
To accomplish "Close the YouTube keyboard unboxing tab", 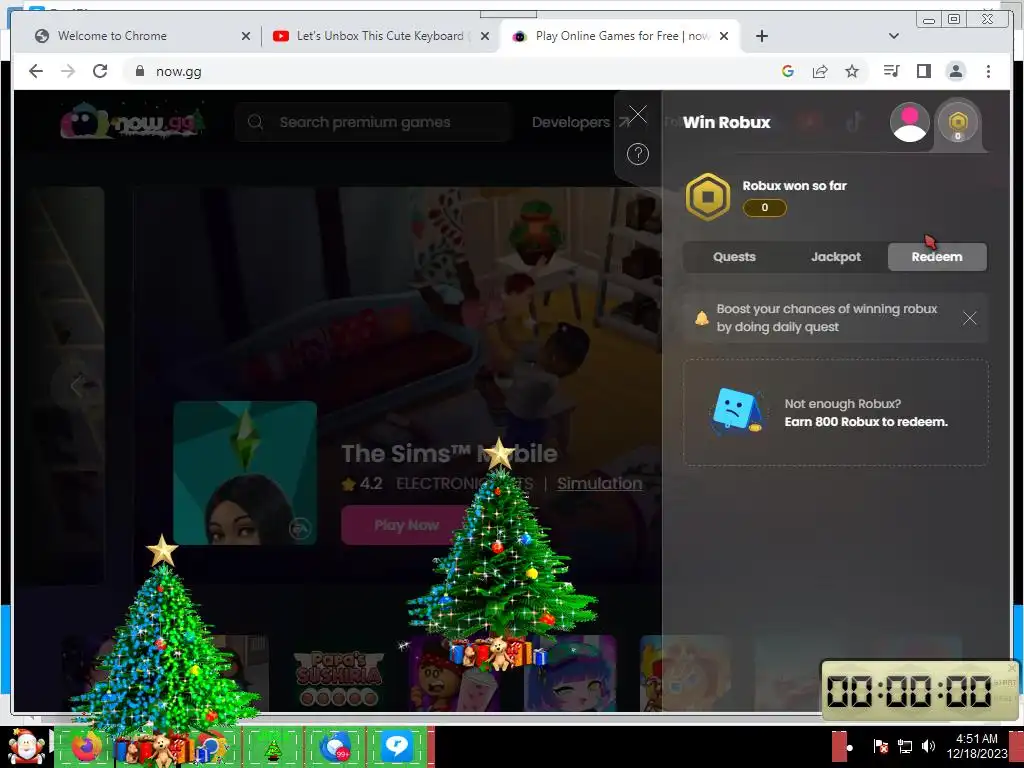I will click(485, 36).
